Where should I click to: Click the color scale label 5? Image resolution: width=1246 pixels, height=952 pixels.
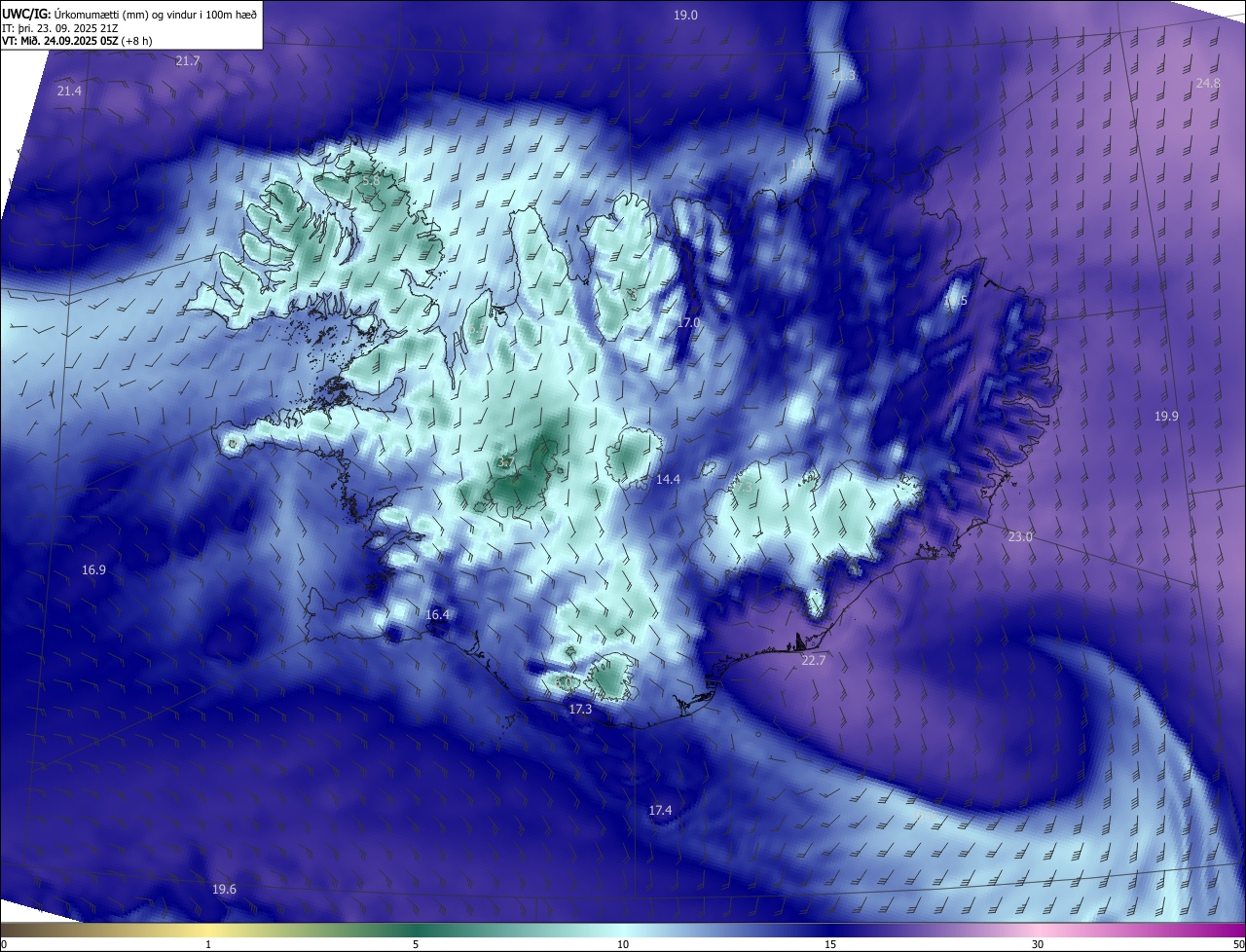tap(416, 945)
